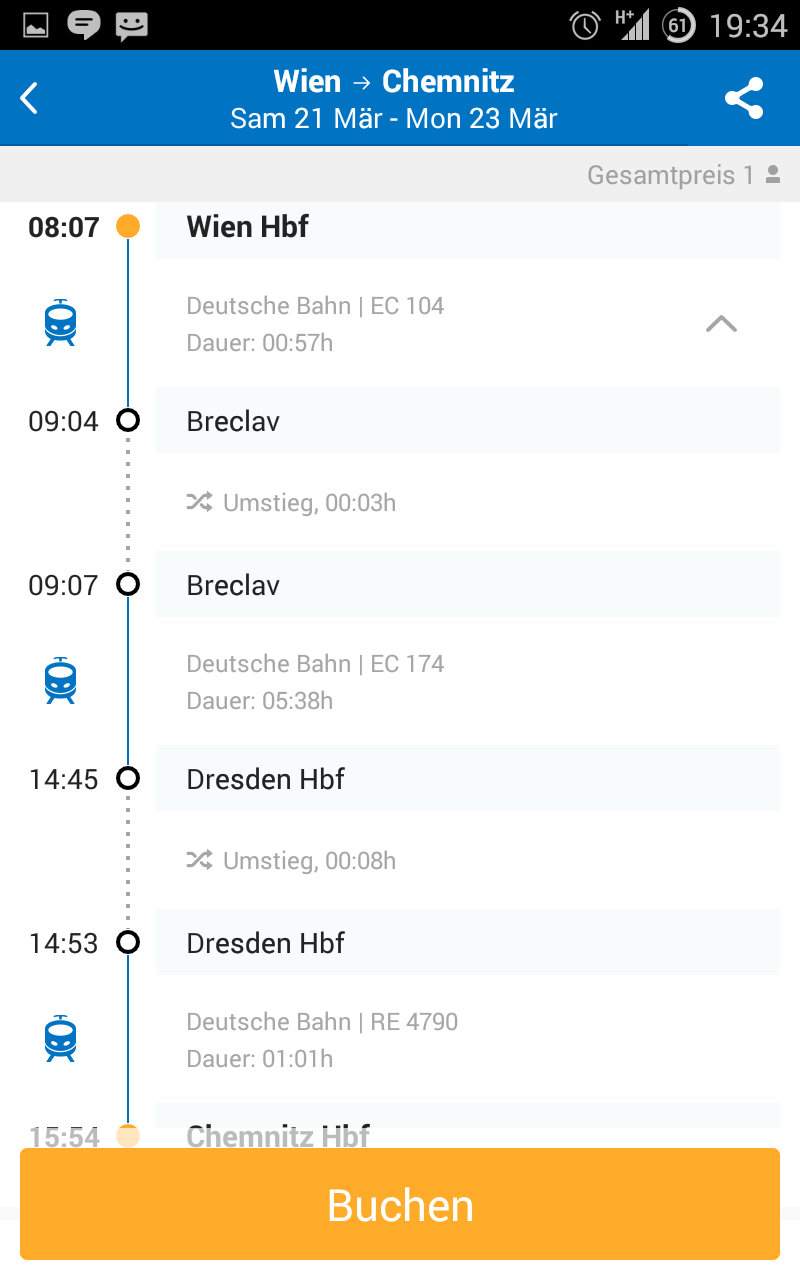This screenshot has width=800, height=1280.
Task: Tap the train icon for RE 4790
Action: [x=61, y=1039]
